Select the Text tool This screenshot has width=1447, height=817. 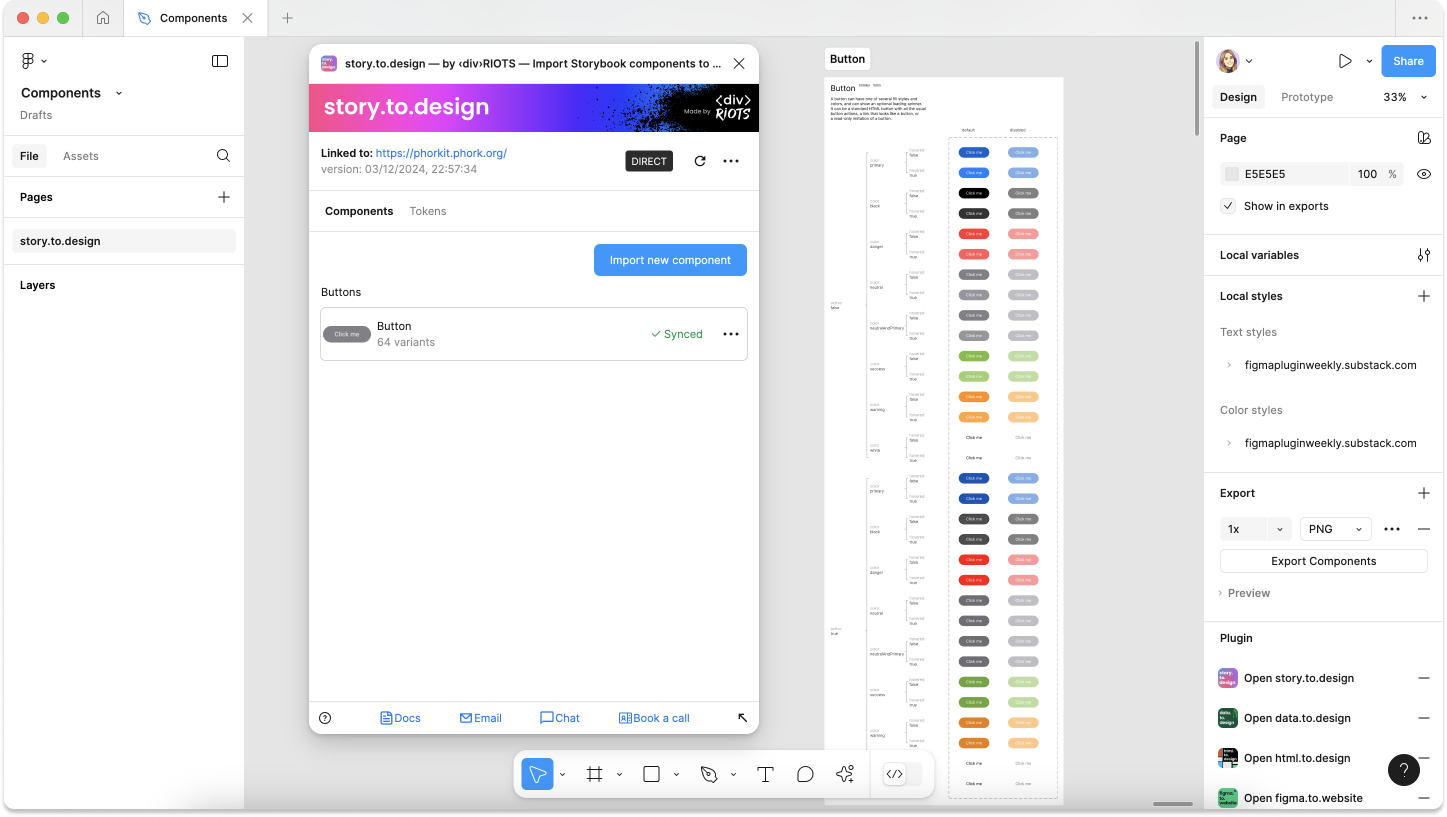765,774
